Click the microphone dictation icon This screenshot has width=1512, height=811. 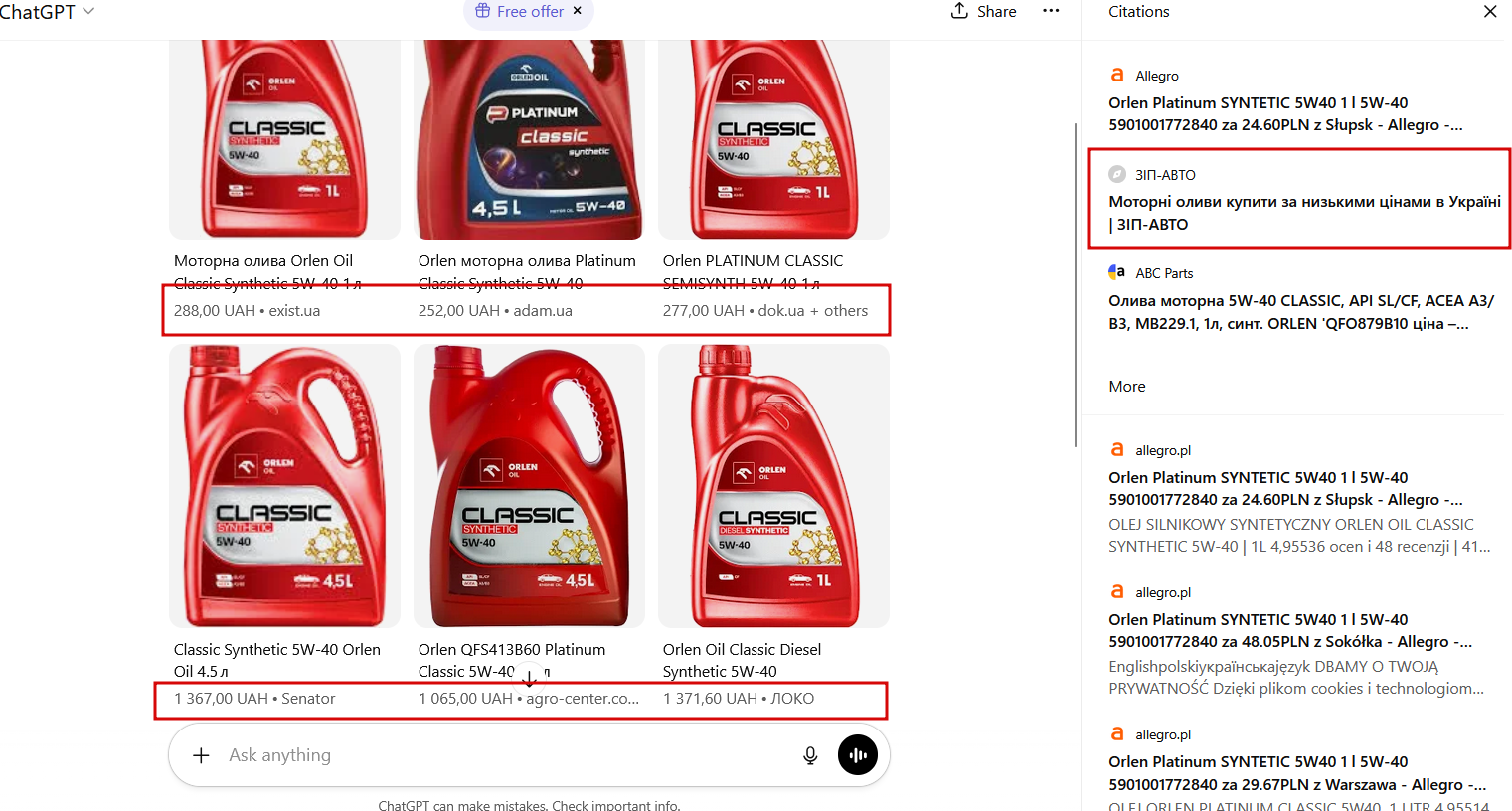810,755
